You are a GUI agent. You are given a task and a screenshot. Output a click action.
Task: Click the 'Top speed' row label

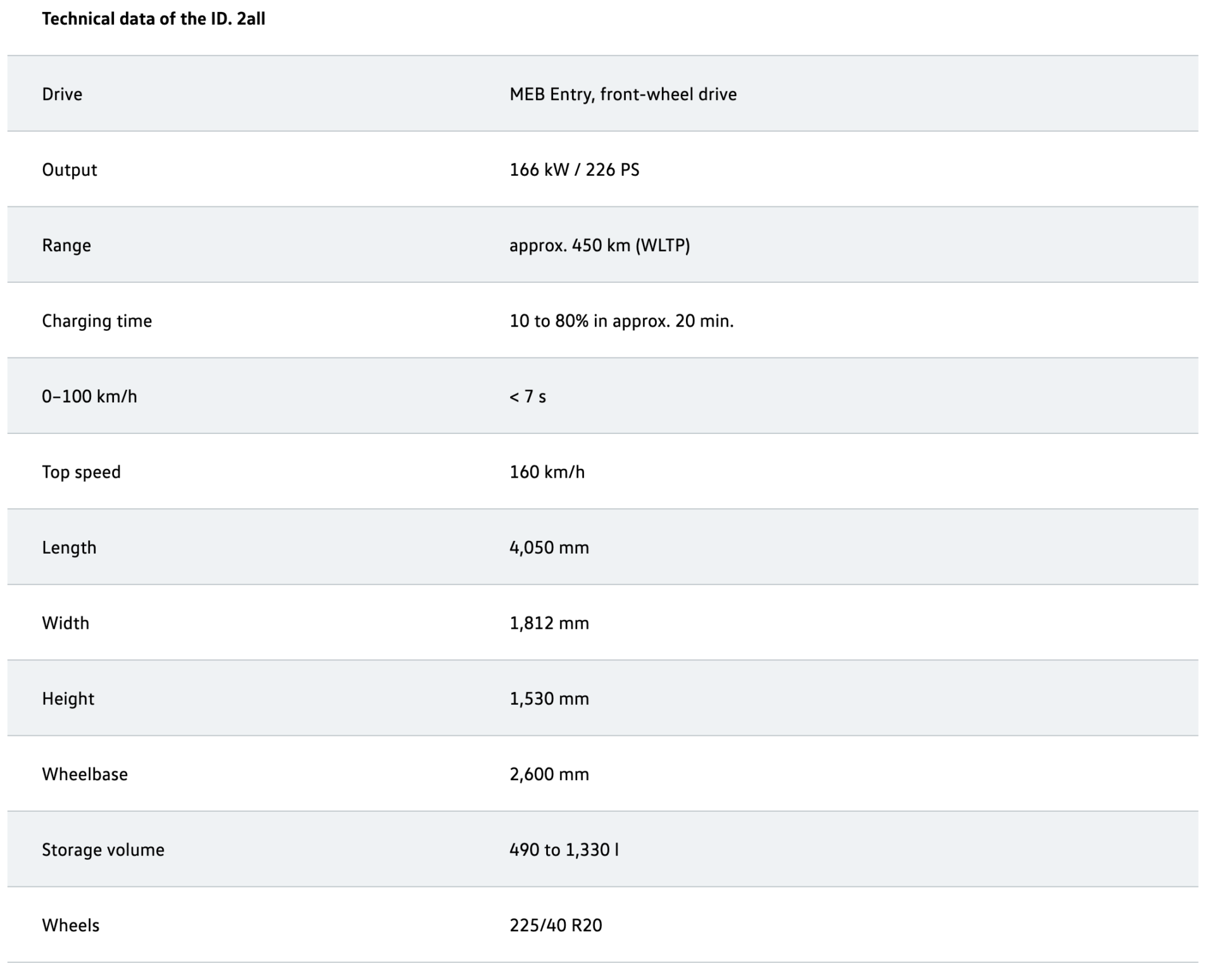81,473
